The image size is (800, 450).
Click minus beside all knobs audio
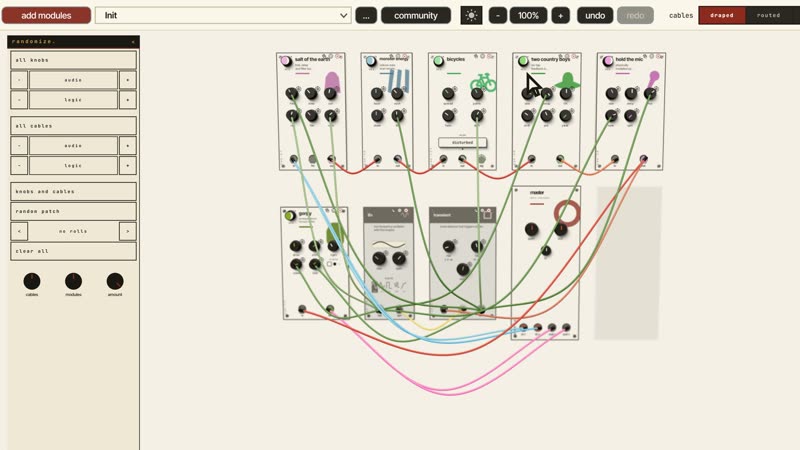pos(19,80)
